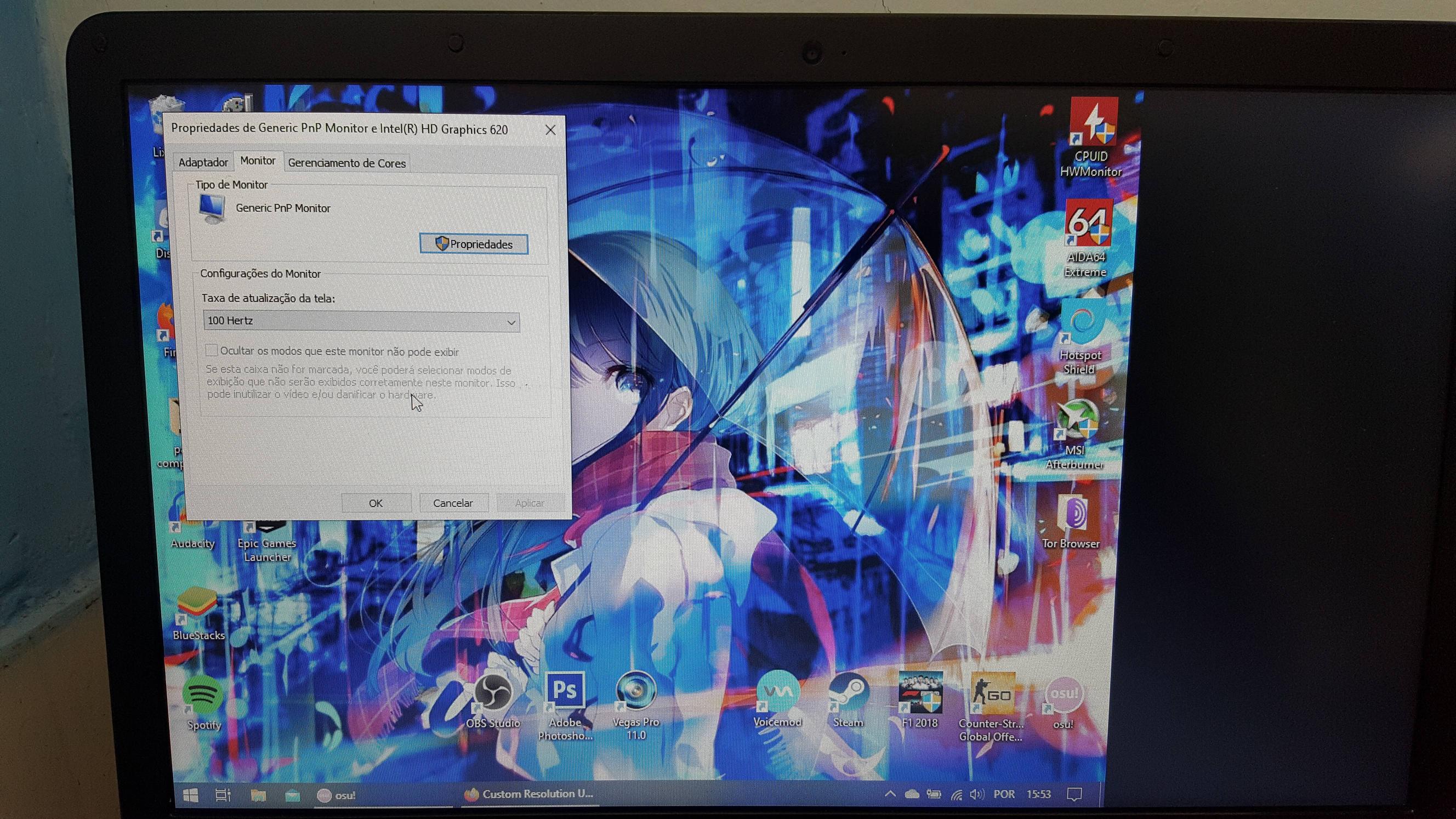
Task: Click the OBS Studio desktop icon
Action: tap(492, 692)
